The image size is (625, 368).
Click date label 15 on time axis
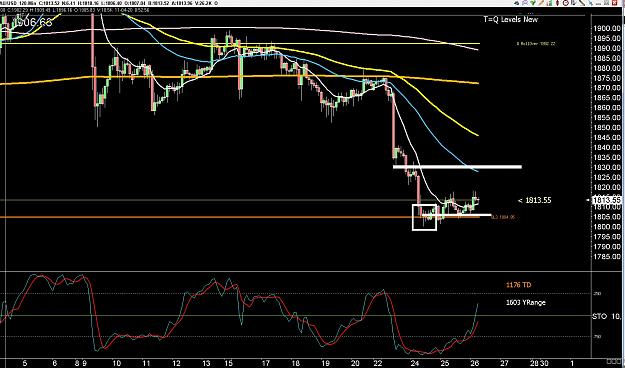(228, 363)
